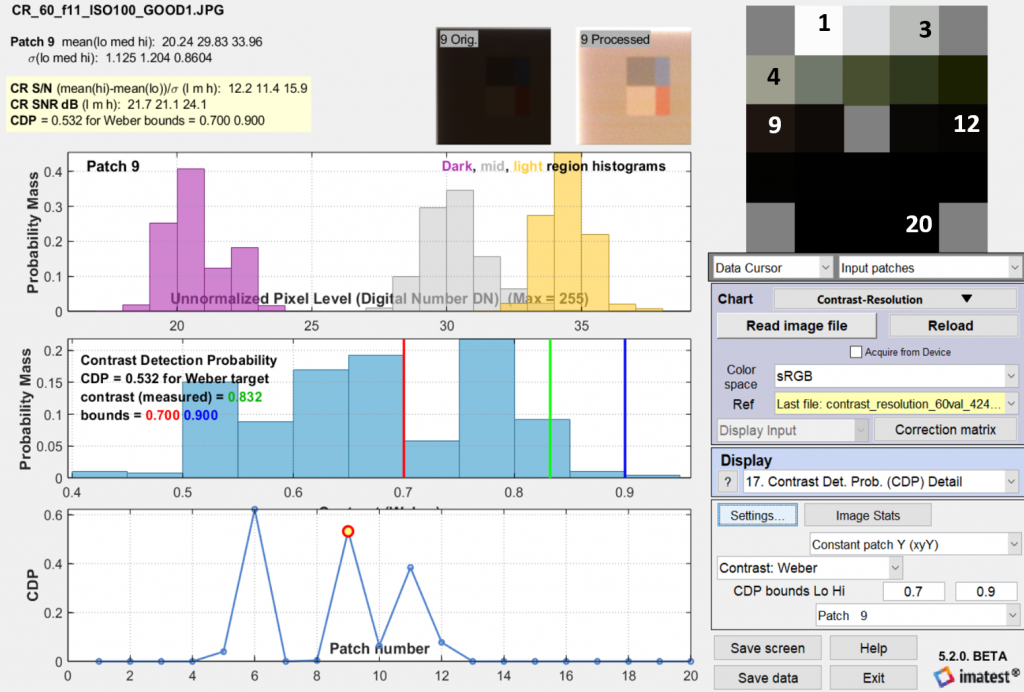Viewport: 1024px width, 692px height.
Task: Select patch 3 in the chart image
Action: [915, 31]
